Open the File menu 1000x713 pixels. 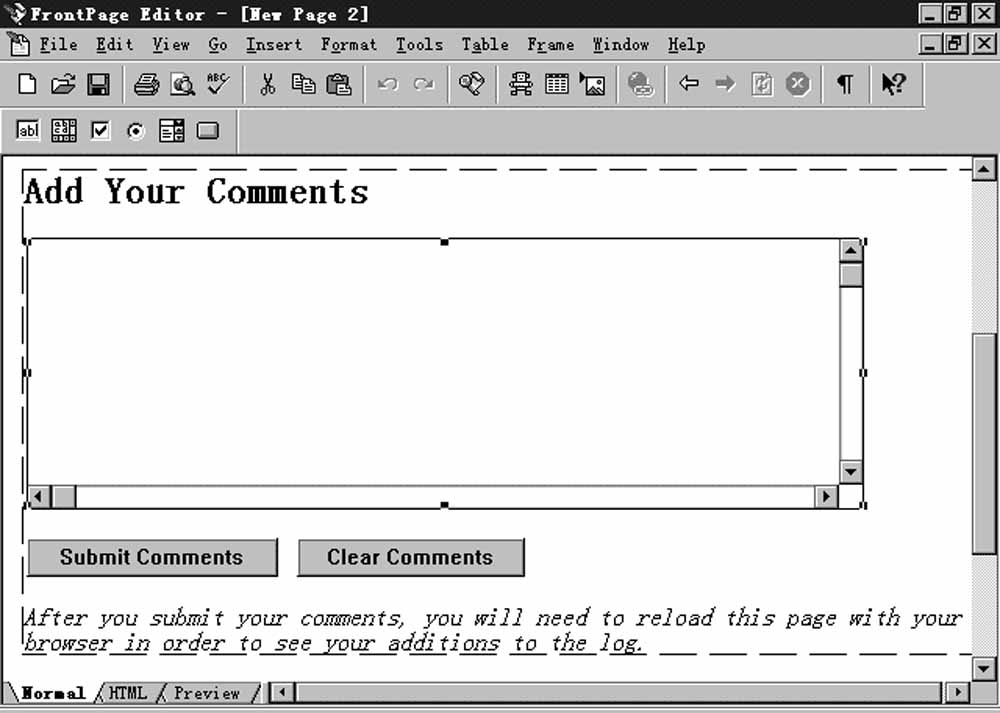(x=58, y=45)
